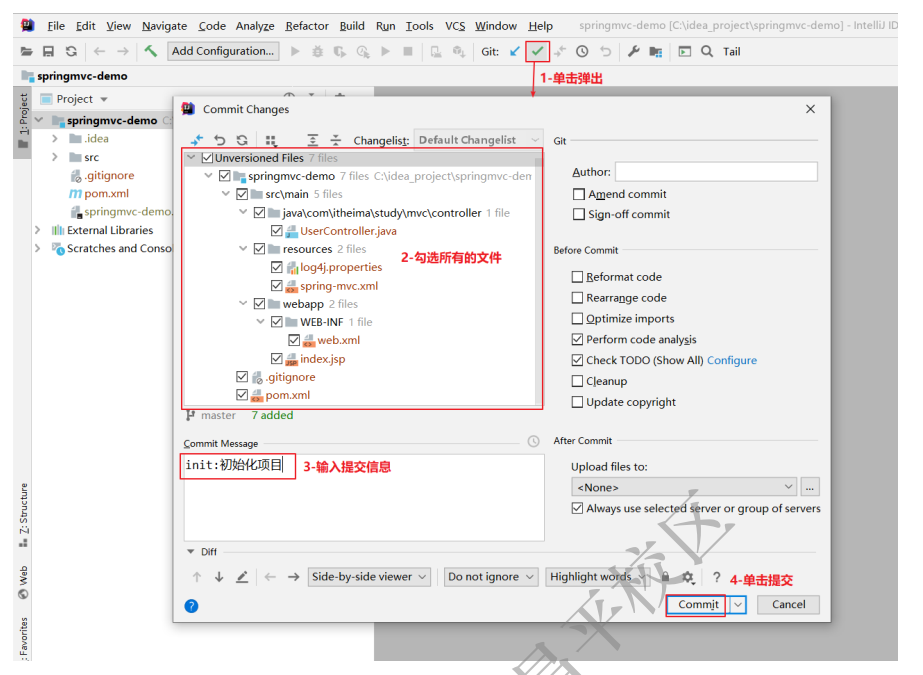Click the Refresh icon in commit dialog
This screenshot has width=923, height=675.
(242, 140)
